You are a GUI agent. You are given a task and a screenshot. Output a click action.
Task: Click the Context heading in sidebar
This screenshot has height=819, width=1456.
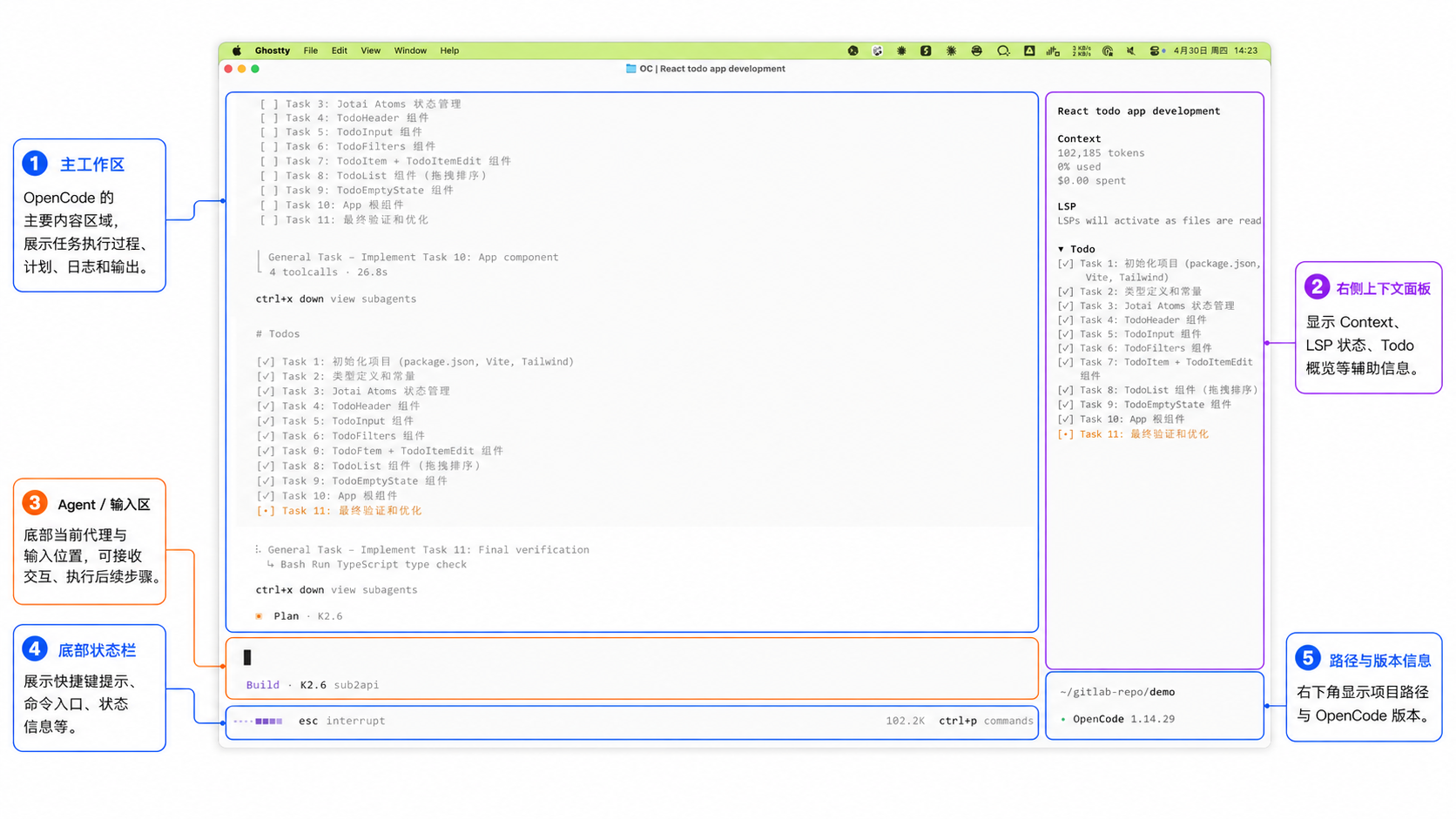[1079, 139]
